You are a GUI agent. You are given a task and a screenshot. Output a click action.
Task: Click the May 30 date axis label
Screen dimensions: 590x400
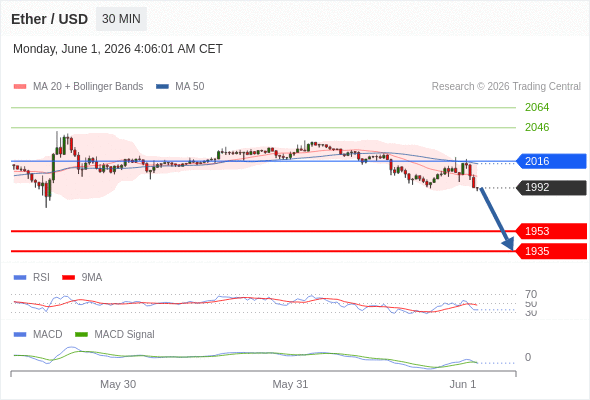(x=118, y=384)
